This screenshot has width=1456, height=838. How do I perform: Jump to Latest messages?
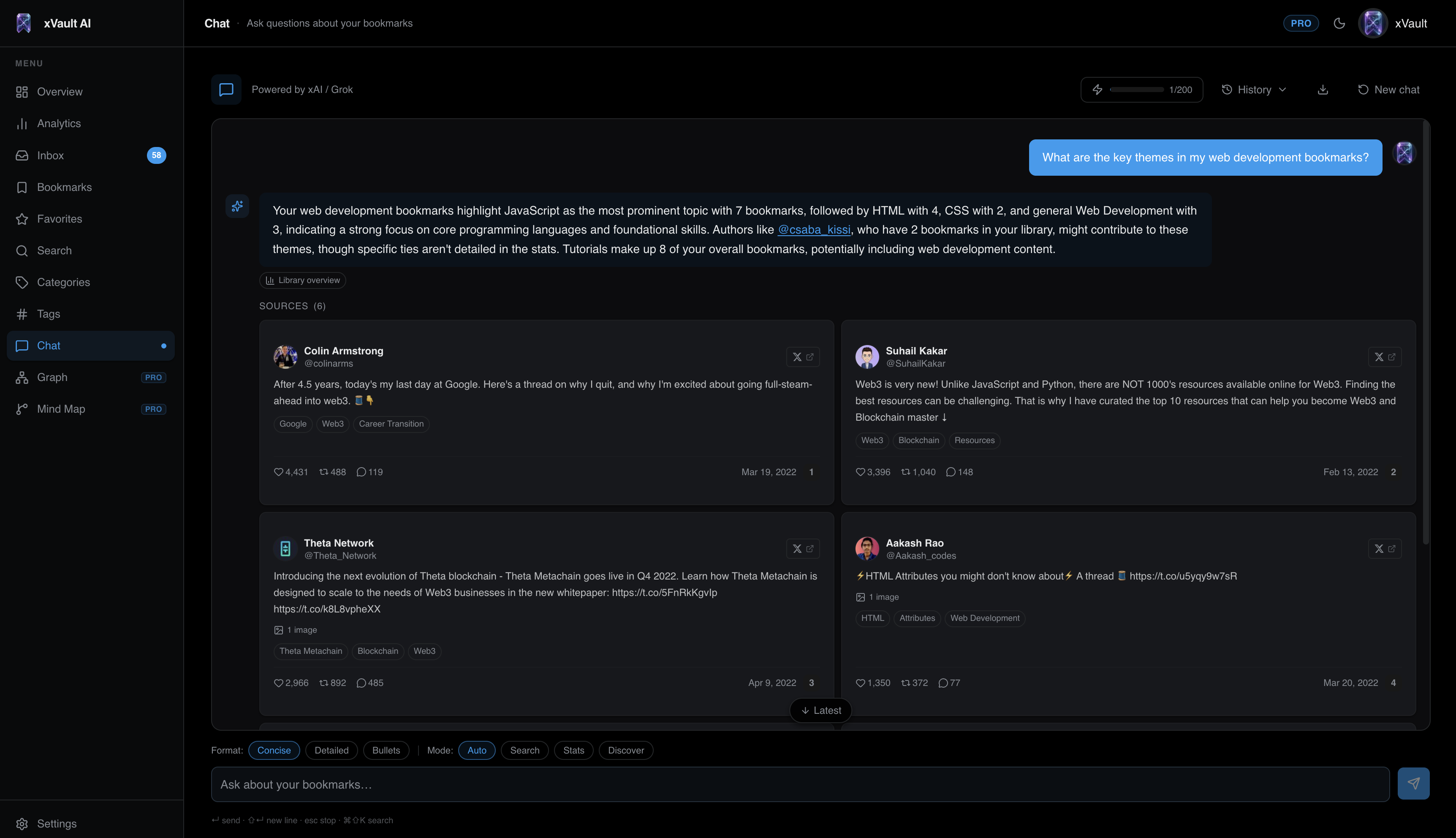pyautogui.click(x=820, y=710)
